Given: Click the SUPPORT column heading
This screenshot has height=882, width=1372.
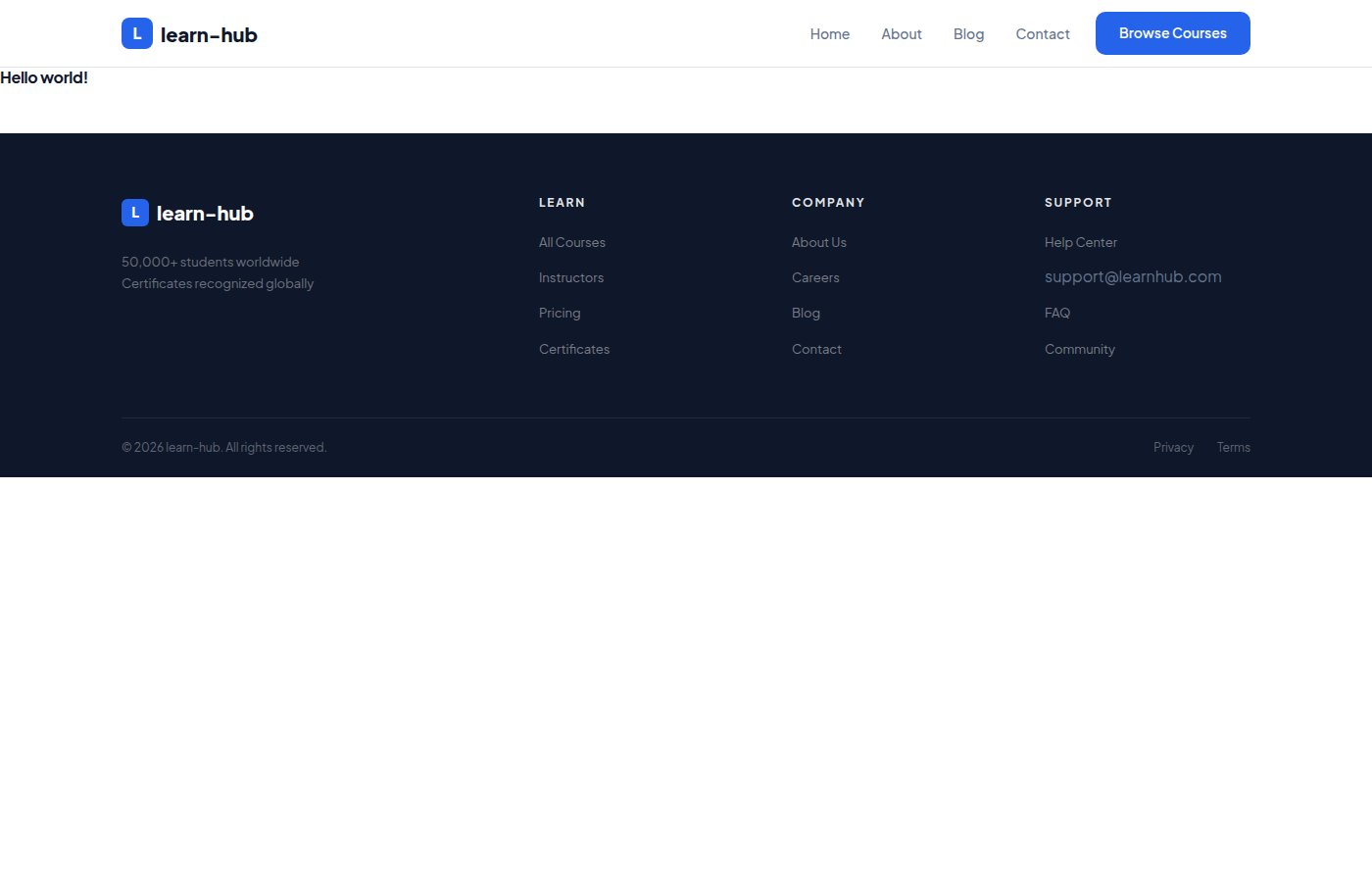Looking at the screenshot, I should [1078, 203].
